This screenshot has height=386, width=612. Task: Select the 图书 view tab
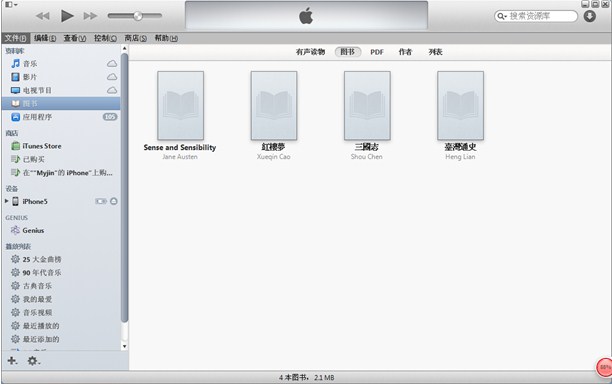point(348,52)
